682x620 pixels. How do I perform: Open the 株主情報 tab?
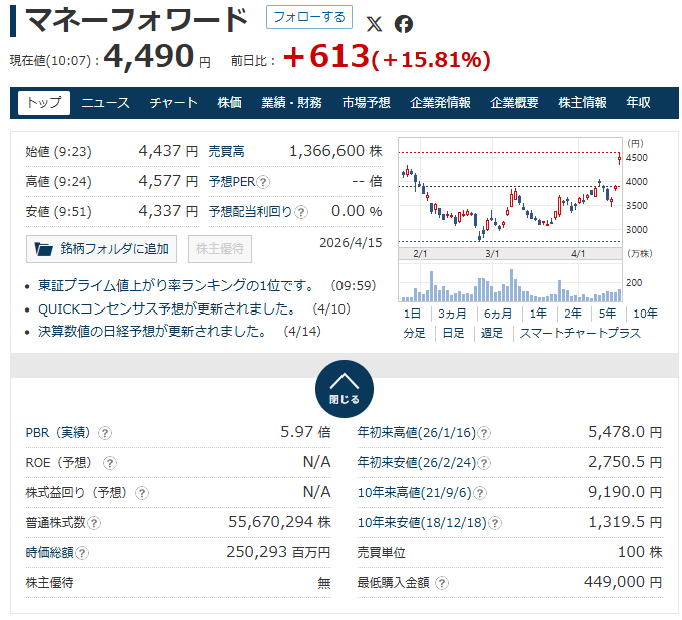(x=582, y=103)
